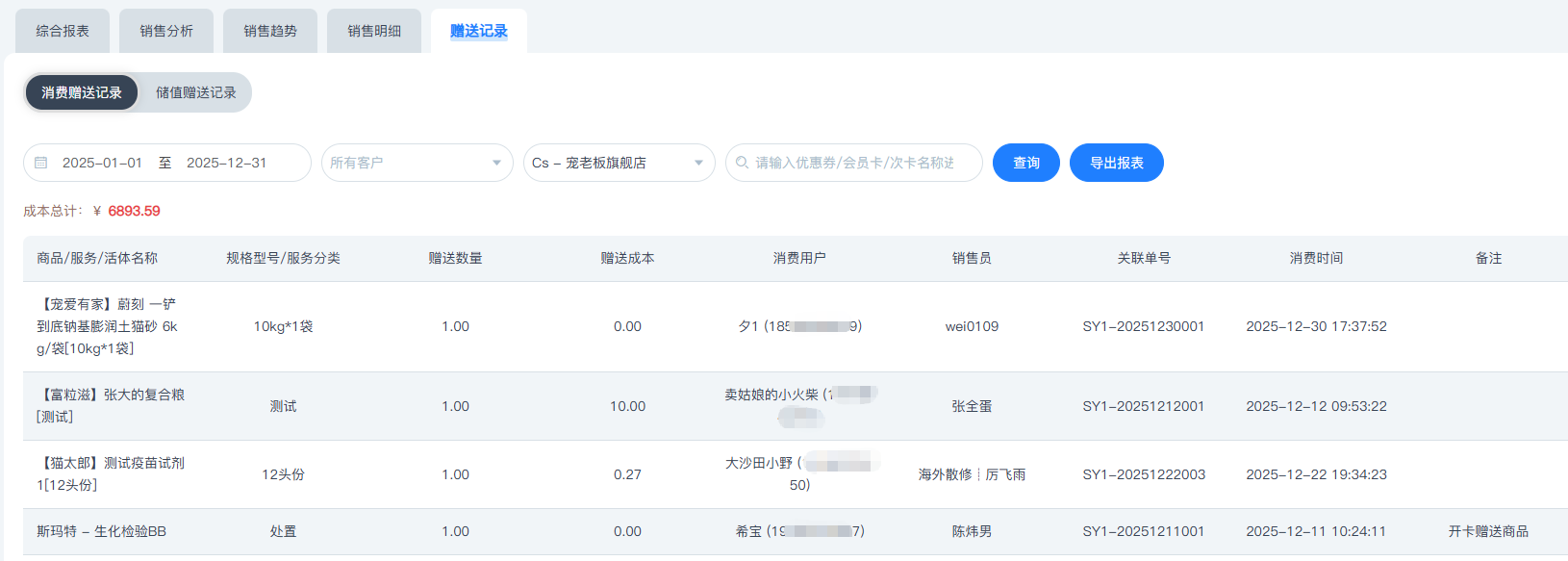Toggle to 消费赠送记录 view
1568x561 pixels.
tap(82, 92)
